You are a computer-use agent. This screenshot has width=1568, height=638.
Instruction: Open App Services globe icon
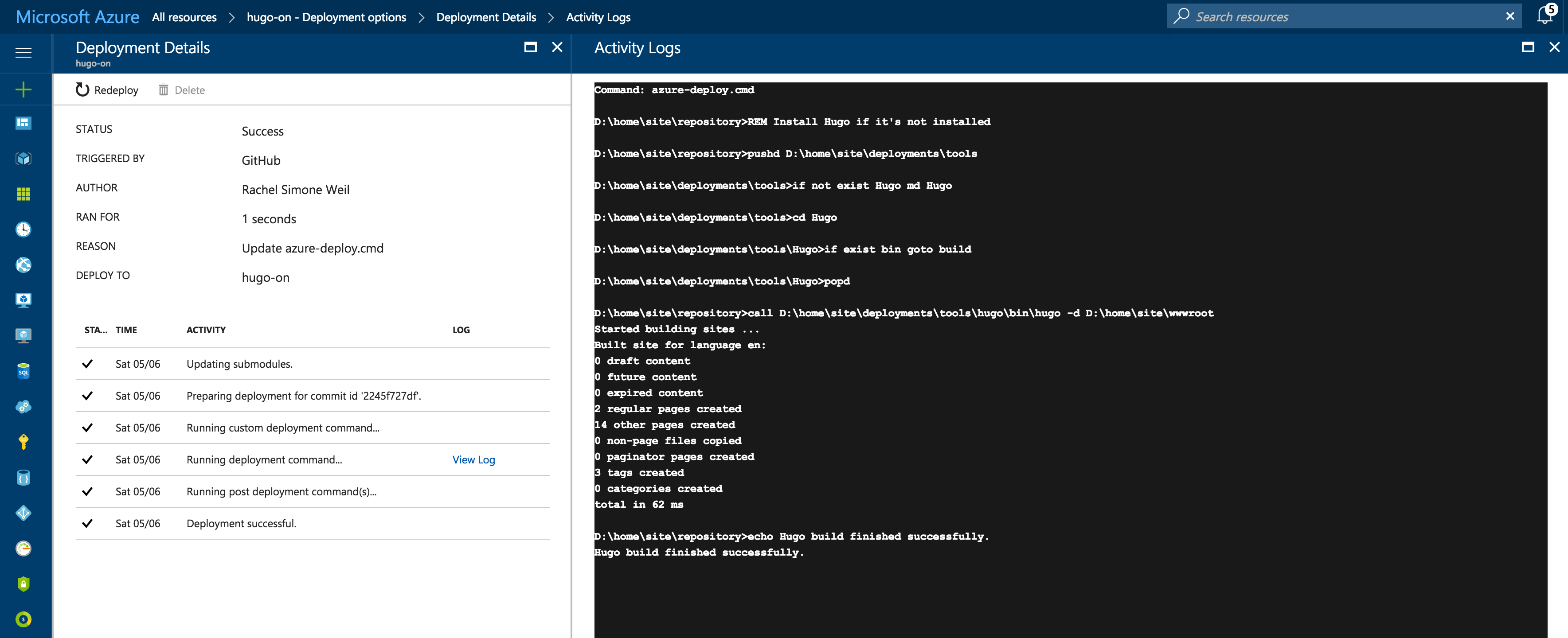tap(23, 265)
